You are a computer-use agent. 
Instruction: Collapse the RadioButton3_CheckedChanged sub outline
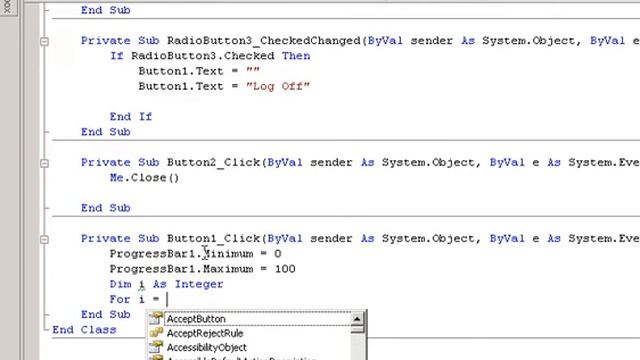tap(44, 41)
